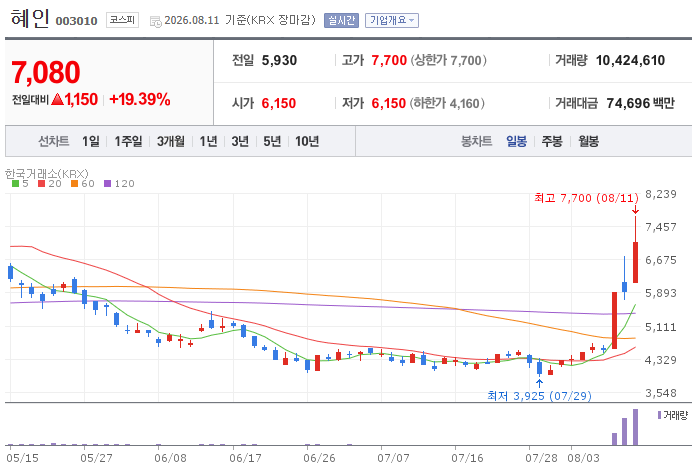Select the 3개월 line chart tab
The image size is (692, 471).
171,141
